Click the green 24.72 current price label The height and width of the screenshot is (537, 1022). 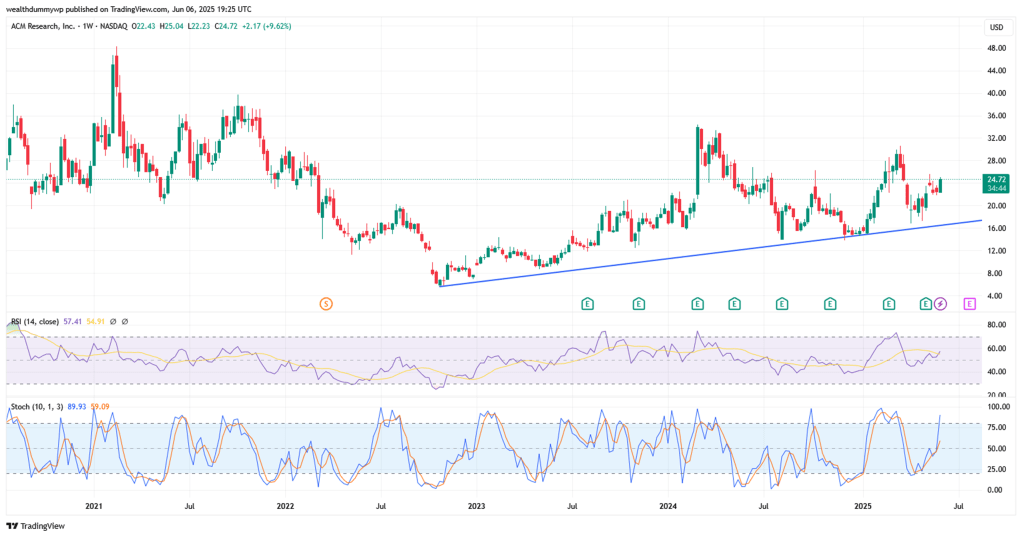[997, 179]
